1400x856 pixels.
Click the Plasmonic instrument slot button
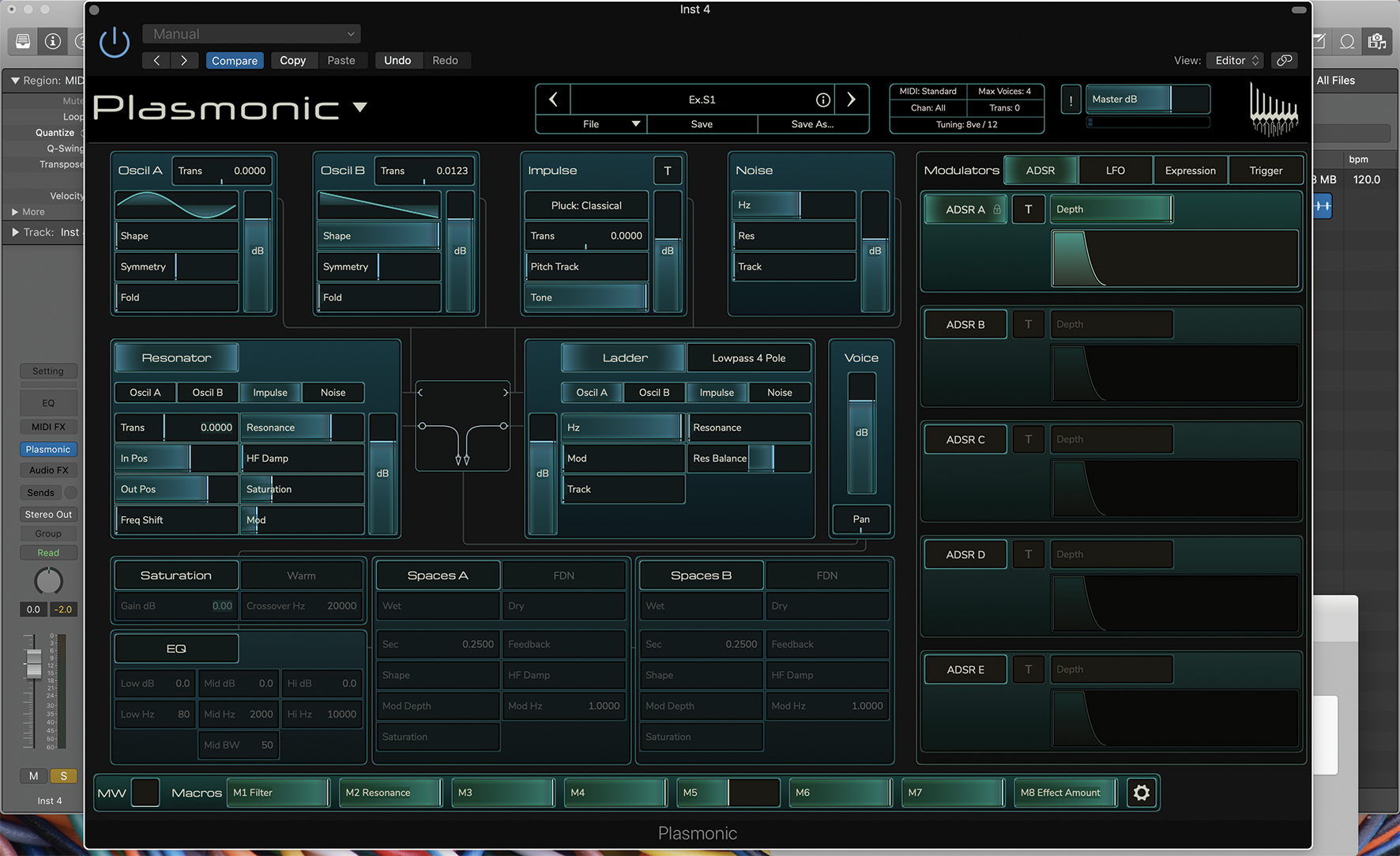tap(48, 449)
